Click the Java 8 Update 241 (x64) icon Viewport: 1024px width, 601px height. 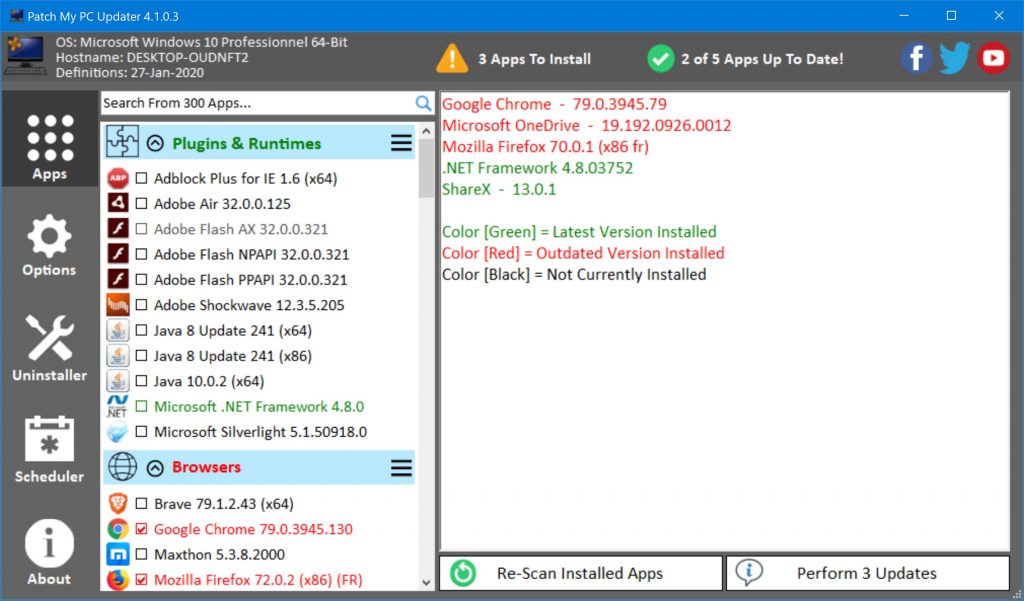[118, 331]
